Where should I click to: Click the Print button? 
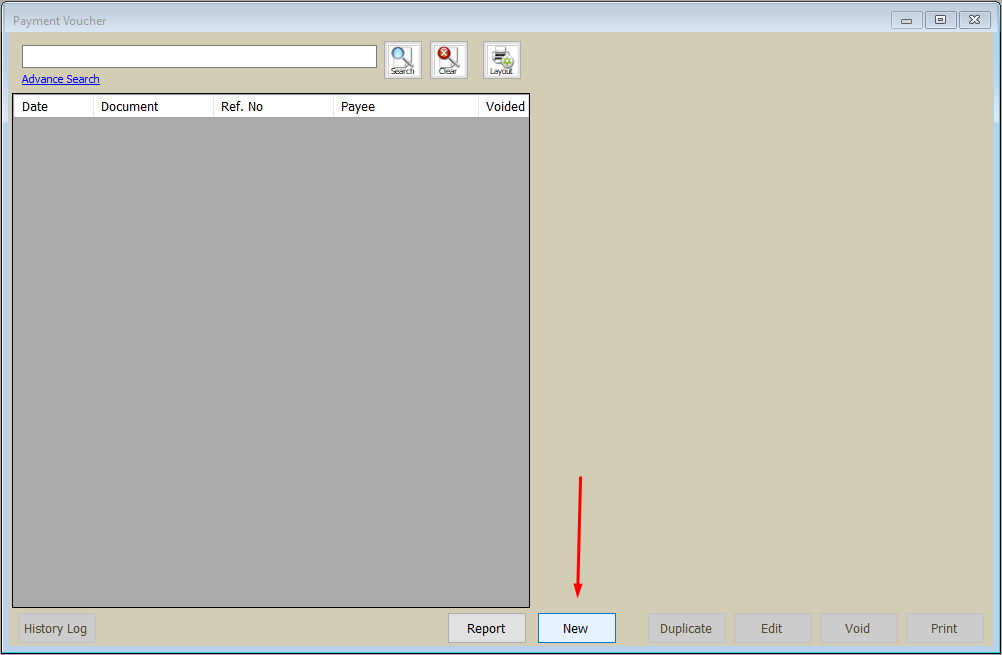(x=944, y=628)
